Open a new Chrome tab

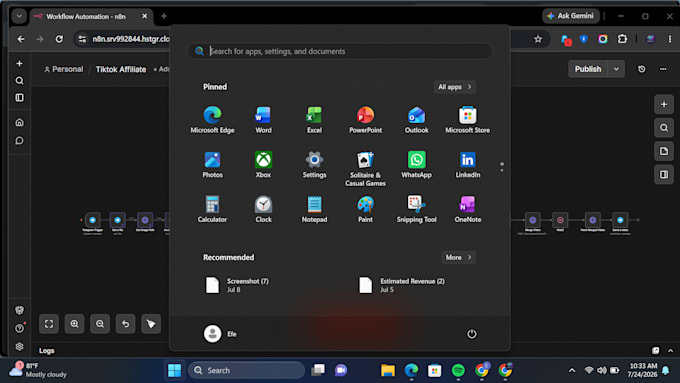163,16
